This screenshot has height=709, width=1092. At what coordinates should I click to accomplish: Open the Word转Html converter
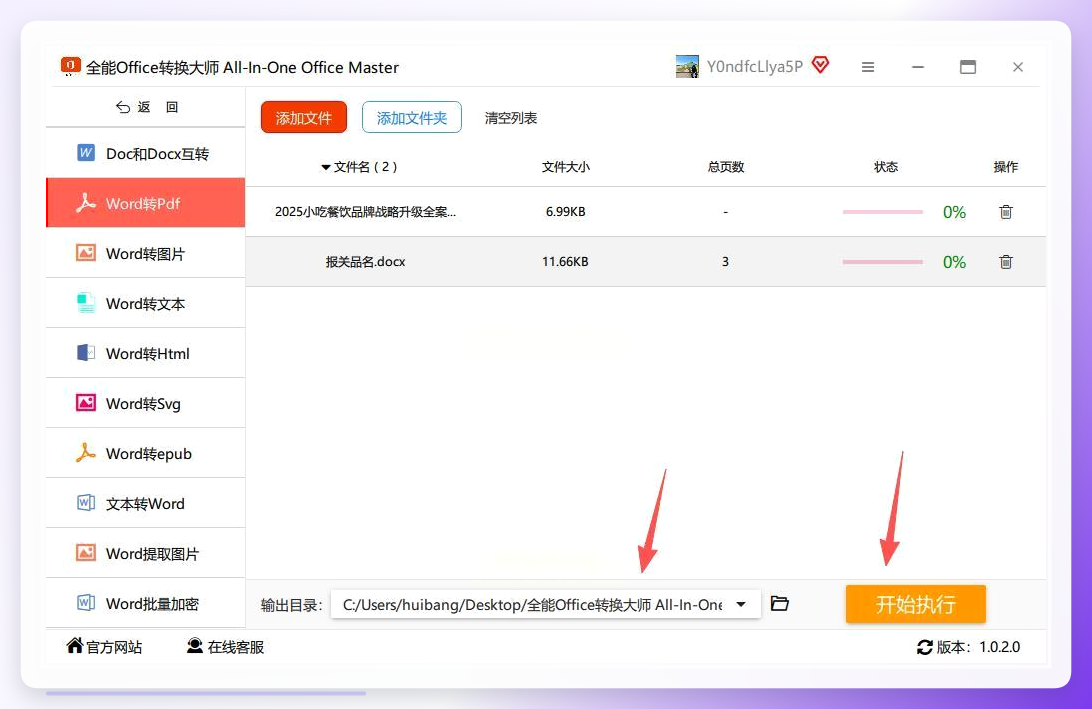(146, 354)
